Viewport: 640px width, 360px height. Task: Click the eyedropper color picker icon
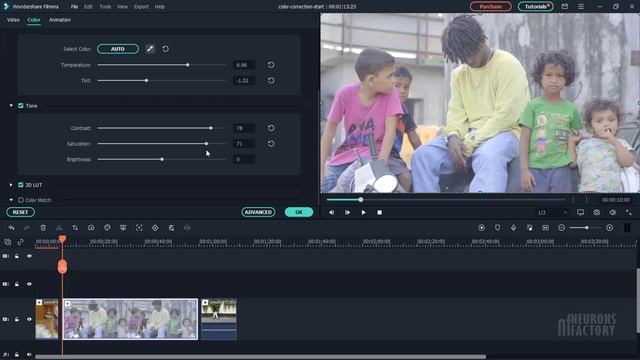[150, 49]
